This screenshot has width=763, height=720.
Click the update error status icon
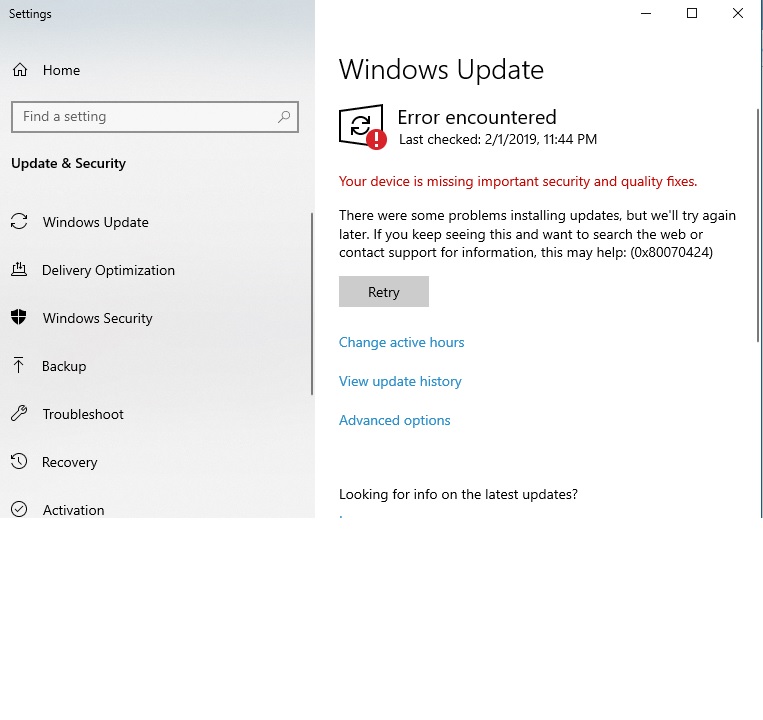pyautogui.click(x=363, y=126)
